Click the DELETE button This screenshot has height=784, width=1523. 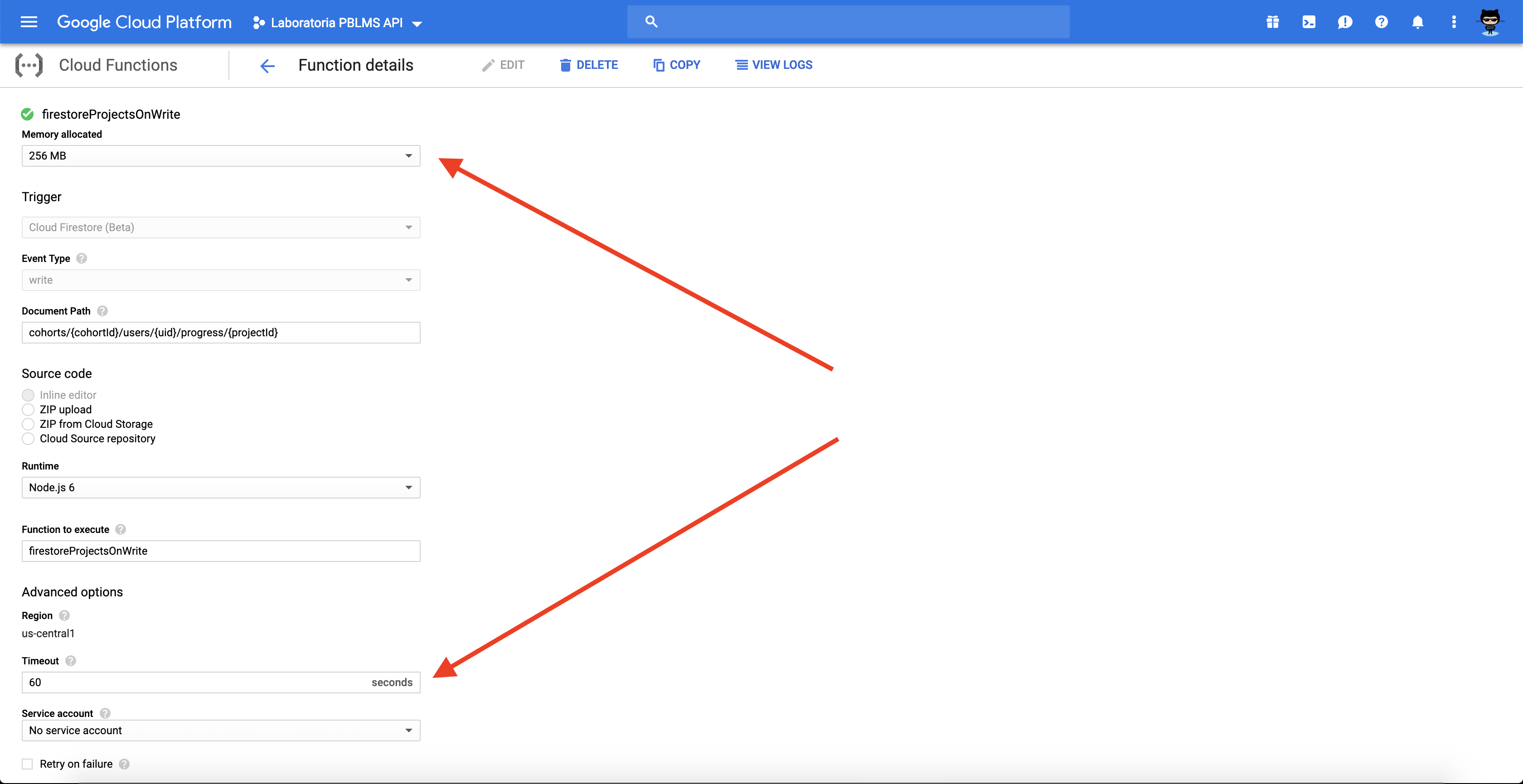[588, 65]
